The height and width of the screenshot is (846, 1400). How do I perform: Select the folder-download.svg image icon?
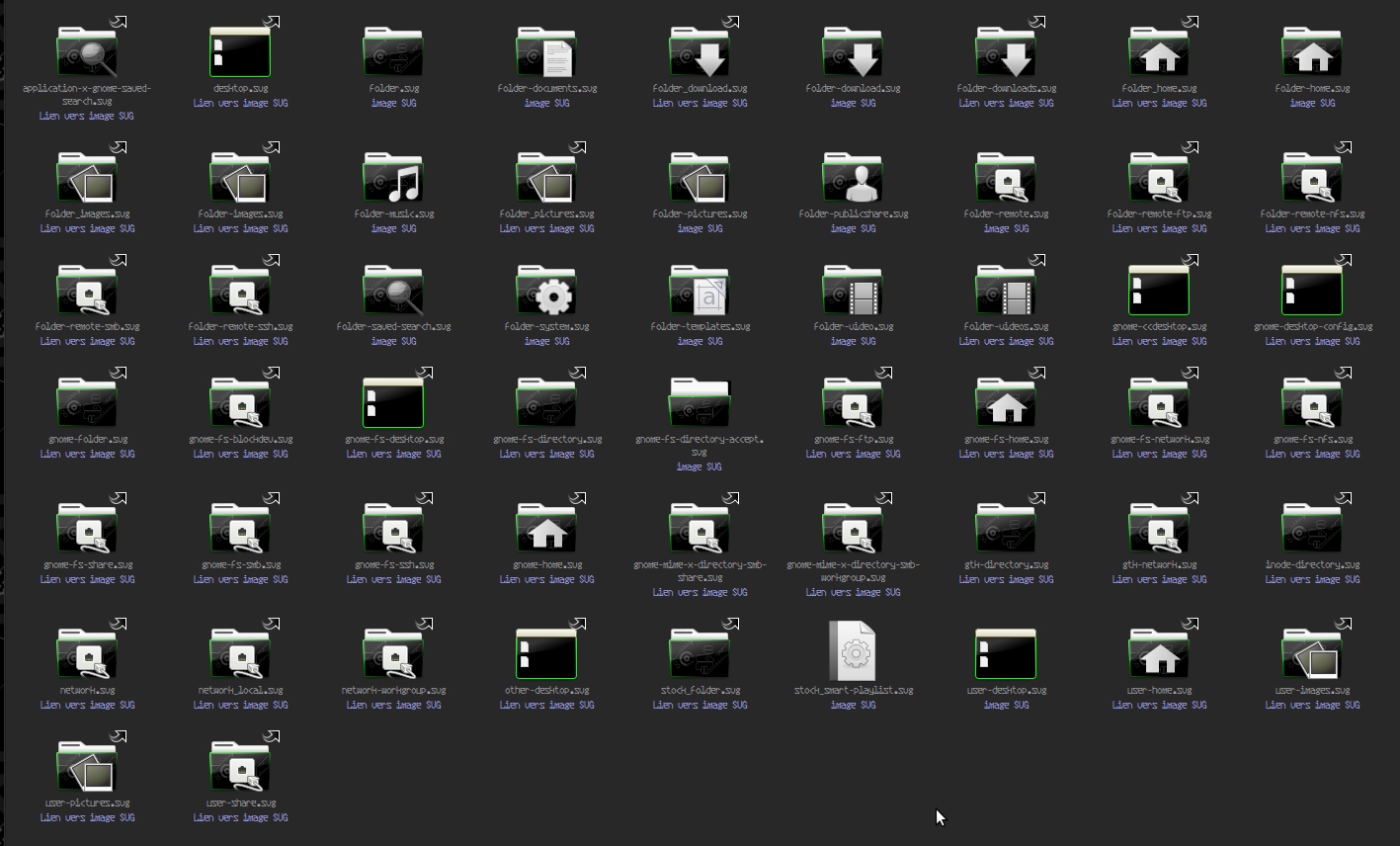[x=853, y=51]
